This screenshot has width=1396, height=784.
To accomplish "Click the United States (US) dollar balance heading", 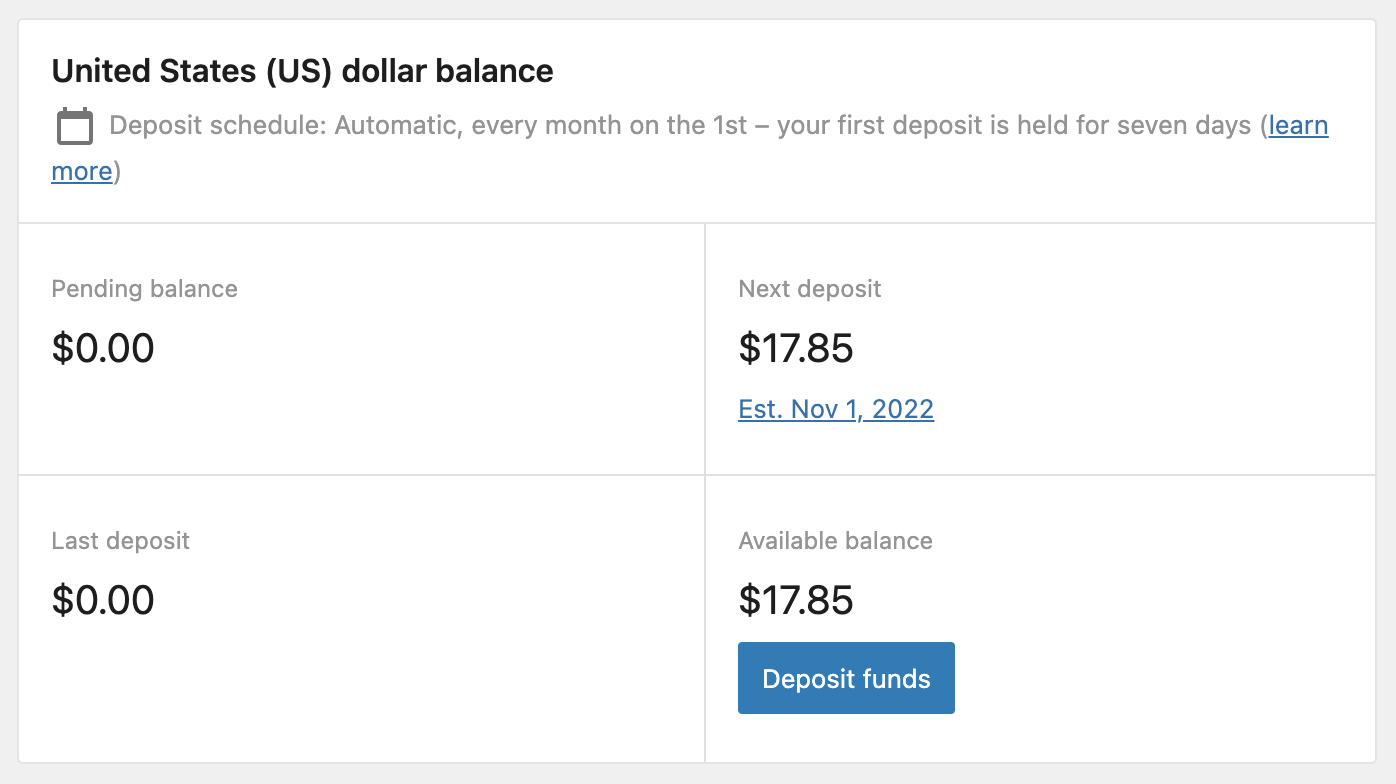I will coord(302,70).
